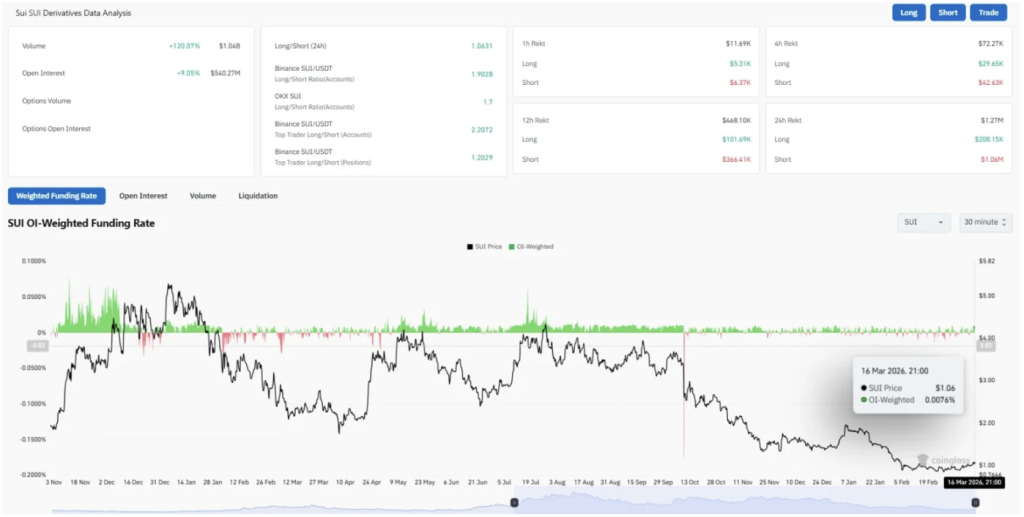
Task: Switch to the Open Interest tab
Action: click(x=143, y=196)
